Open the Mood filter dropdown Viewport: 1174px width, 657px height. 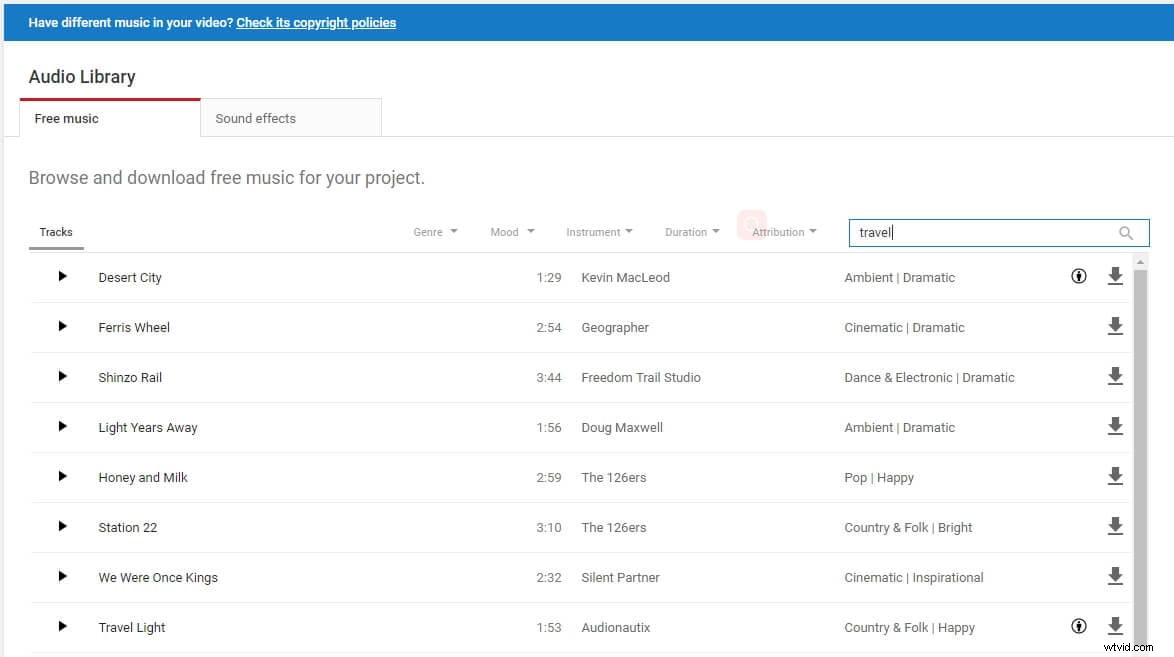(x=512, y=232)
